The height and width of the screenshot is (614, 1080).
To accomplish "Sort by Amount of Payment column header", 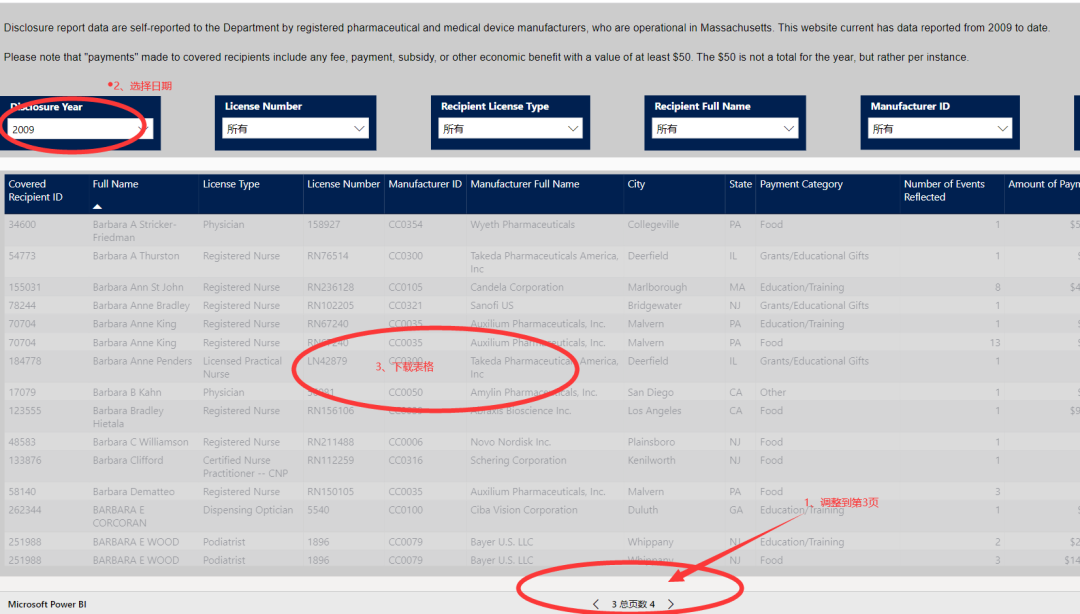I will (1043, 184).
